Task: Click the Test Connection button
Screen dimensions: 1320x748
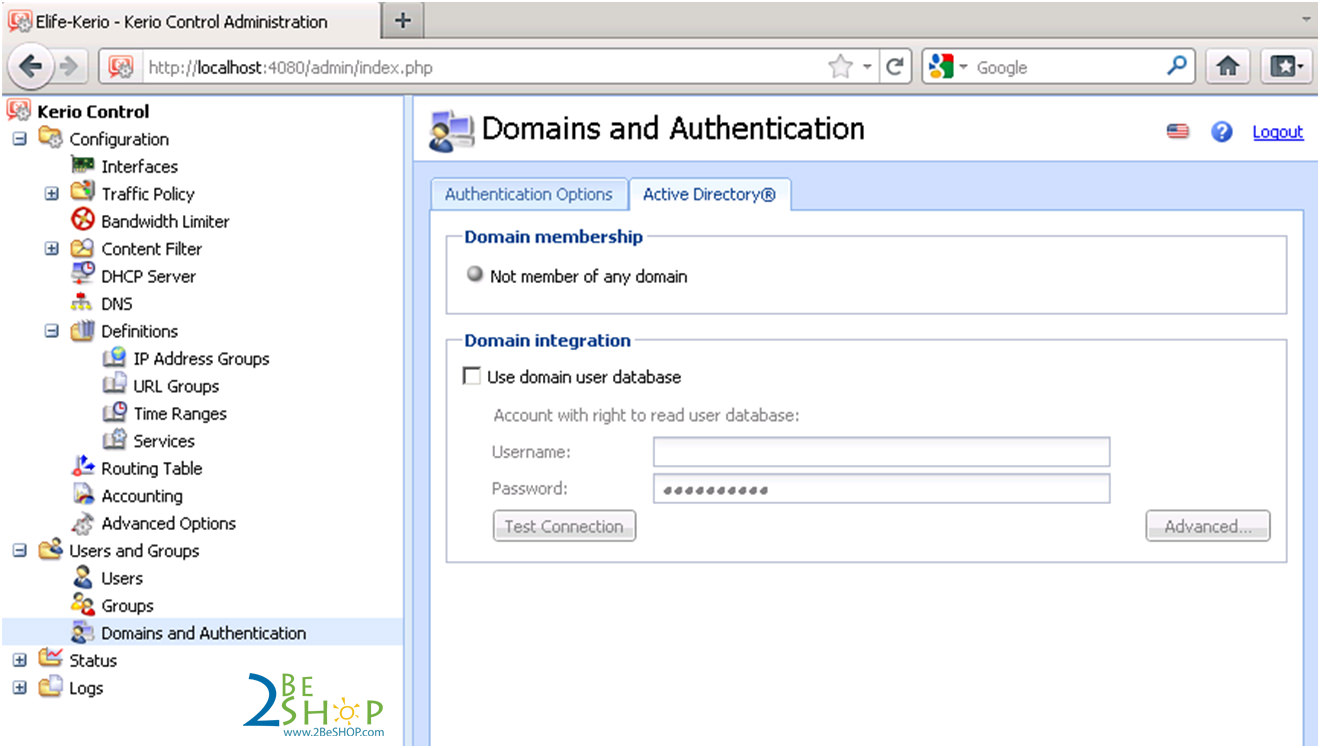Action: point(564,526)
